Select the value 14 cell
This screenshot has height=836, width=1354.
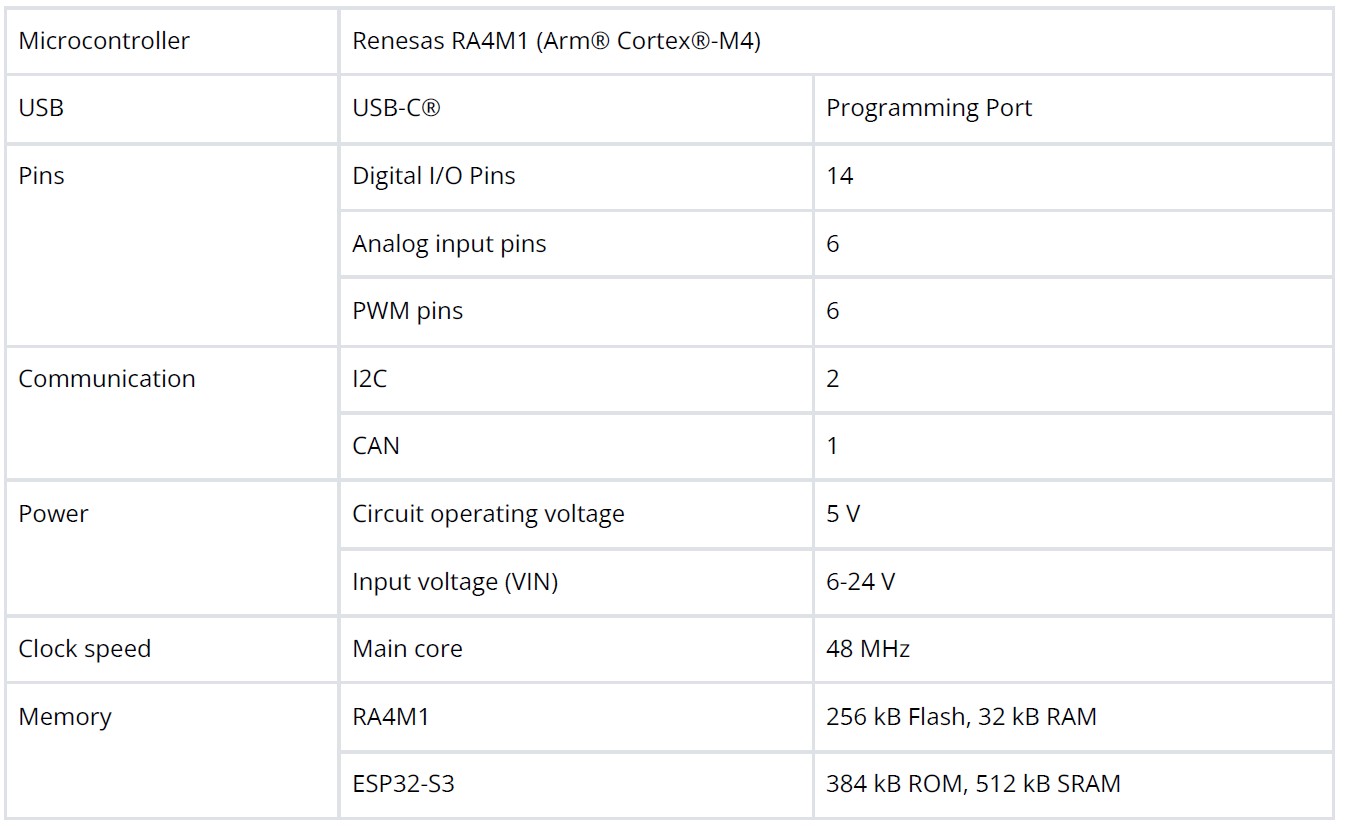point(840,176)
